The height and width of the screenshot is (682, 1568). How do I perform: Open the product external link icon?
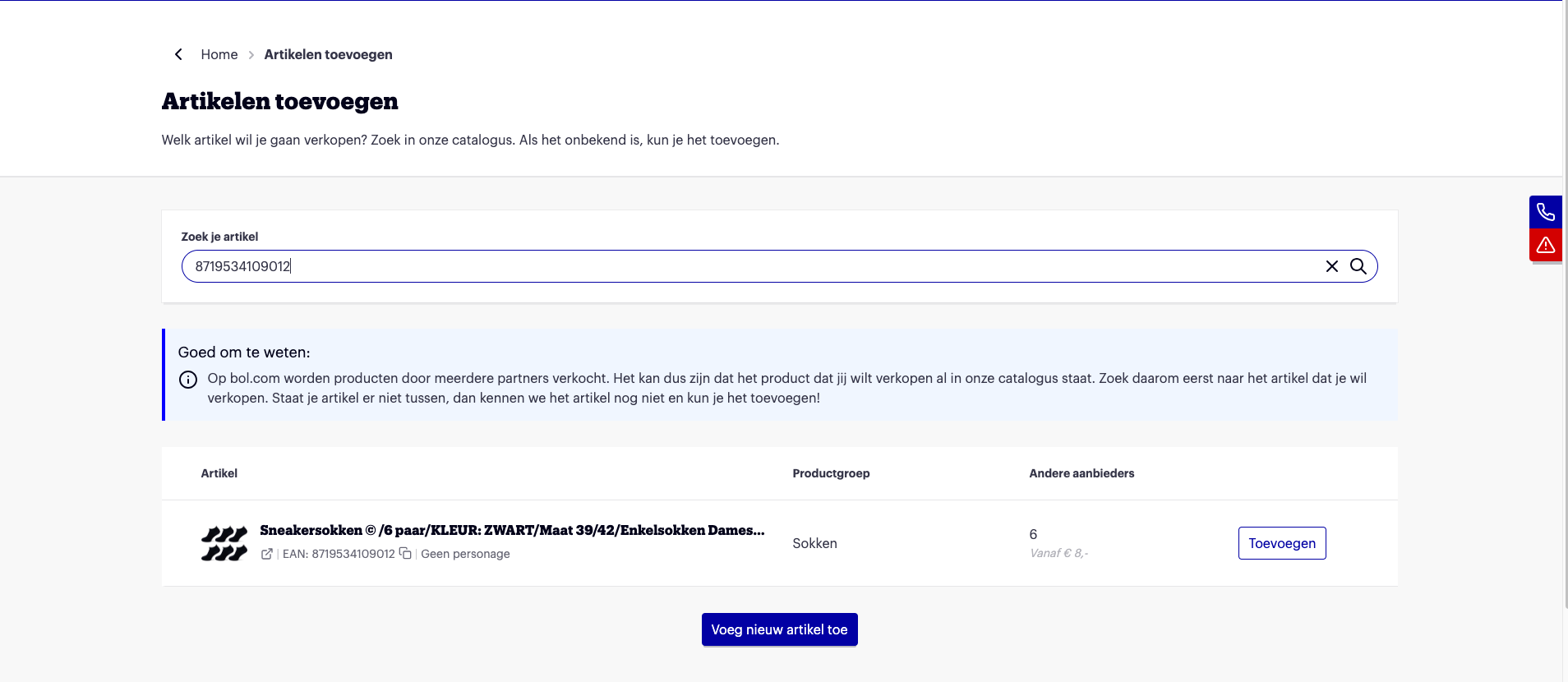pos(267,554)
